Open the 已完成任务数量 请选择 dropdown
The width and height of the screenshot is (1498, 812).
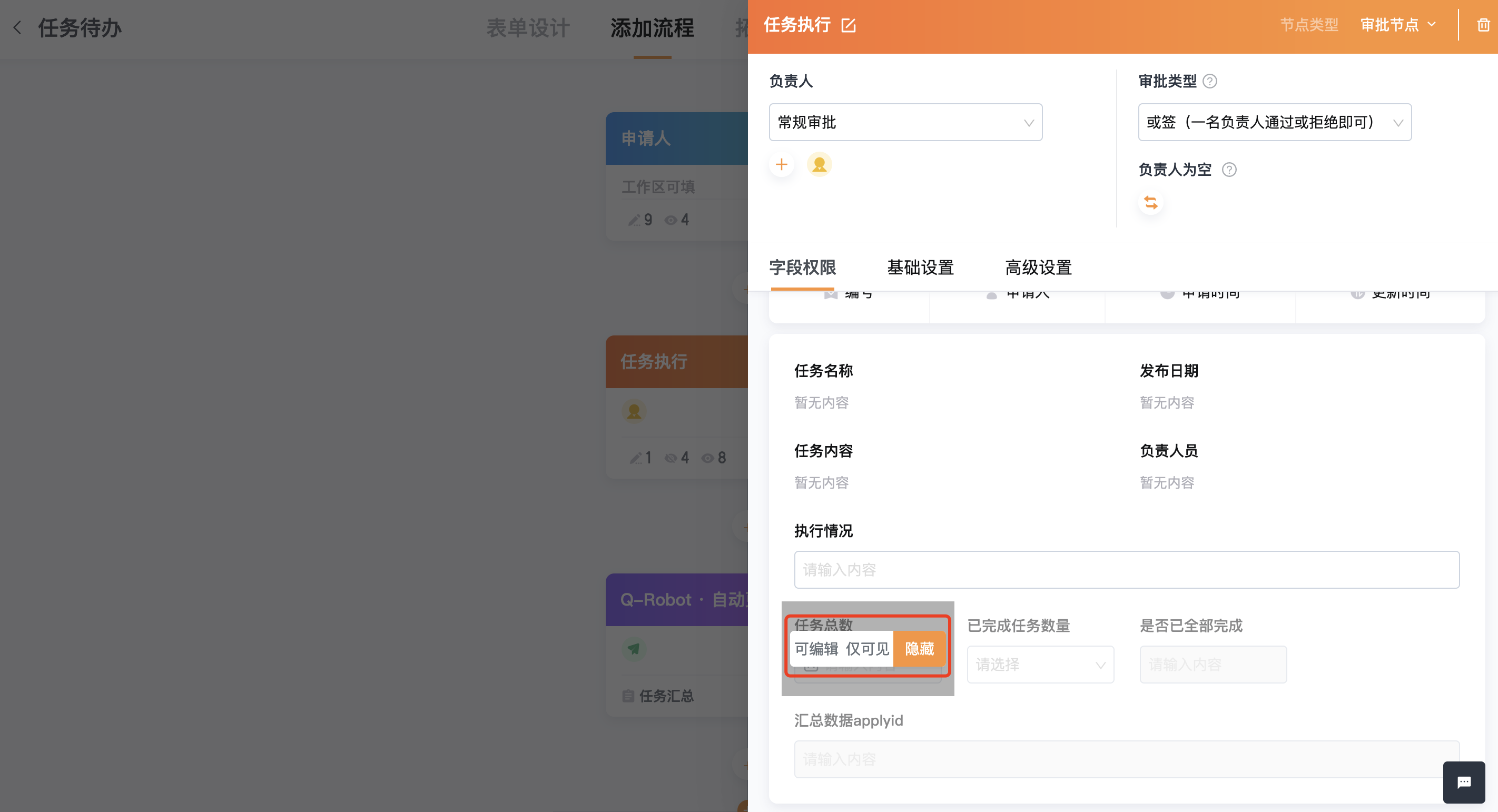[1040, 665]
